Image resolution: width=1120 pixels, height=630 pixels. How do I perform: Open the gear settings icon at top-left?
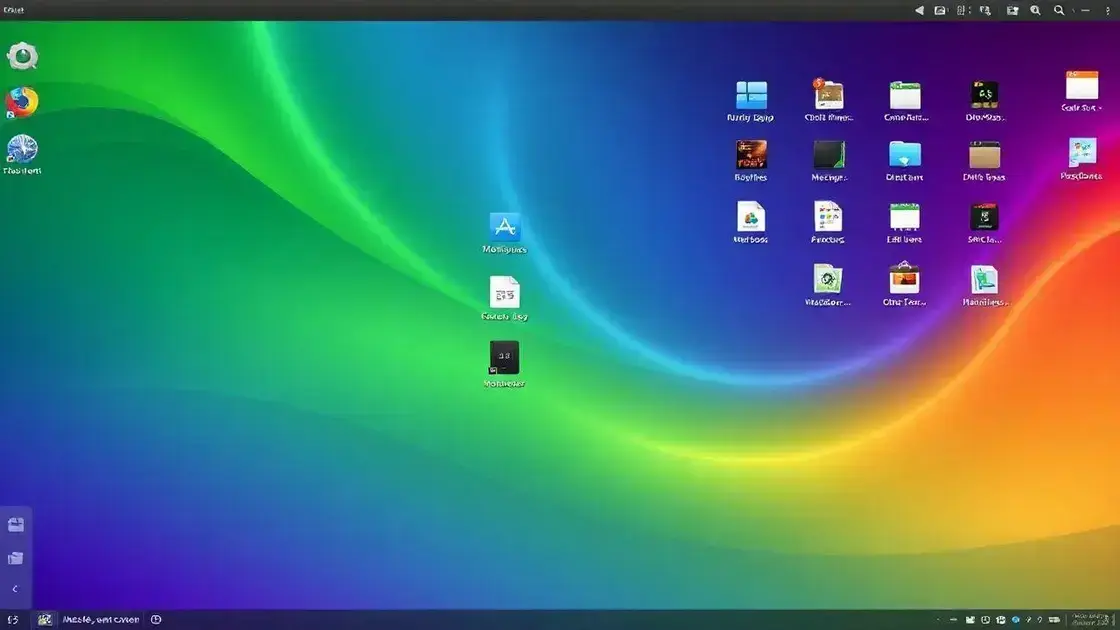(x=22, y=56)
